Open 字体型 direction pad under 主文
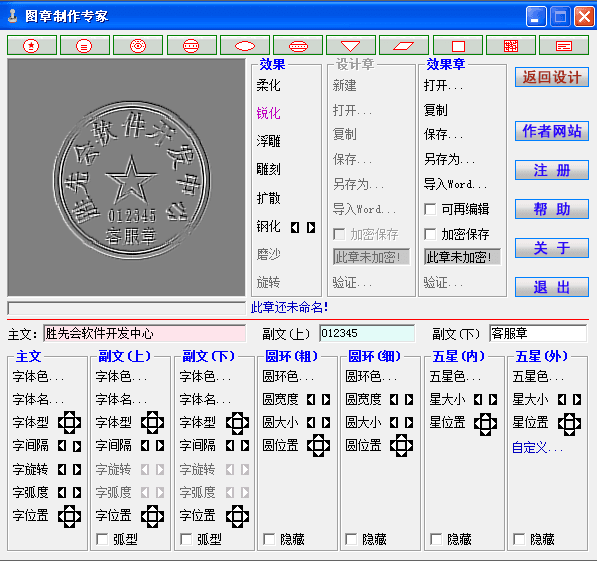597x561 pixels. 69,422
